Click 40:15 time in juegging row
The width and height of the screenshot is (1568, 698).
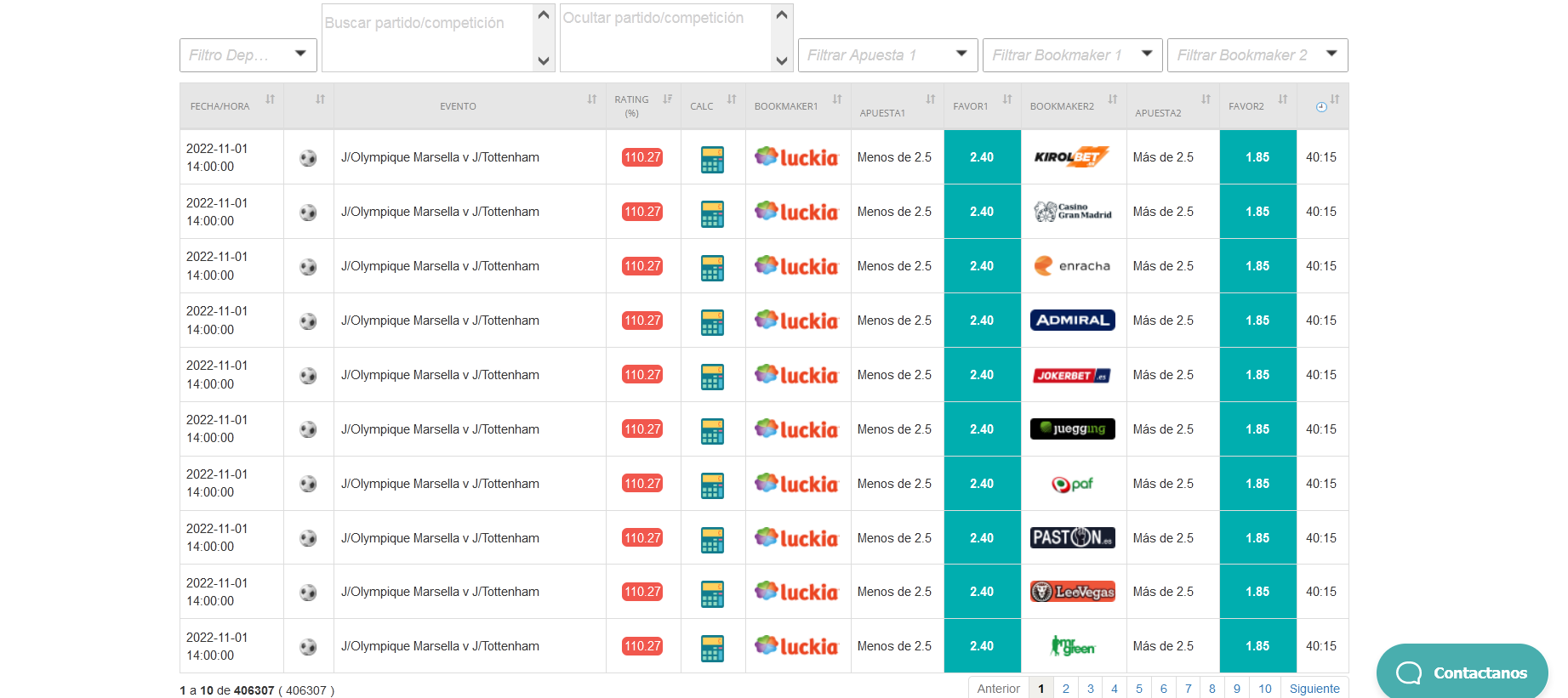pyautogui.click(x=1321, y=429)
